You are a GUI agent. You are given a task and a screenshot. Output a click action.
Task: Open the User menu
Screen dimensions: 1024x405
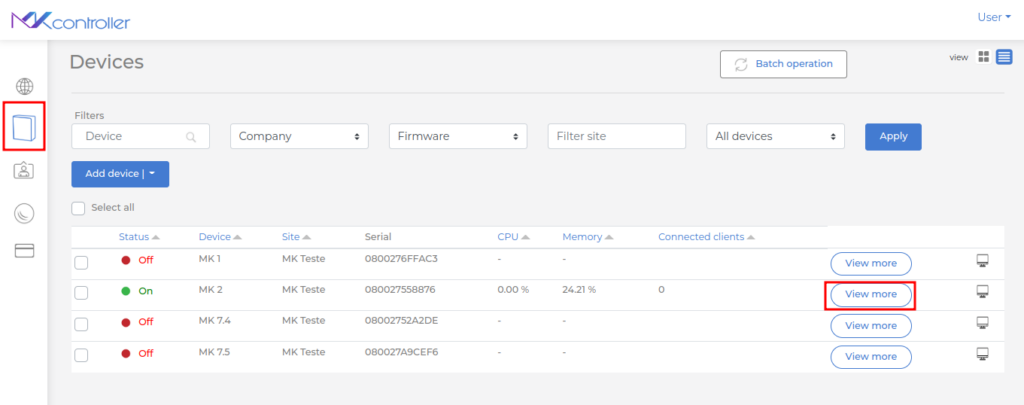click(992, 17)
